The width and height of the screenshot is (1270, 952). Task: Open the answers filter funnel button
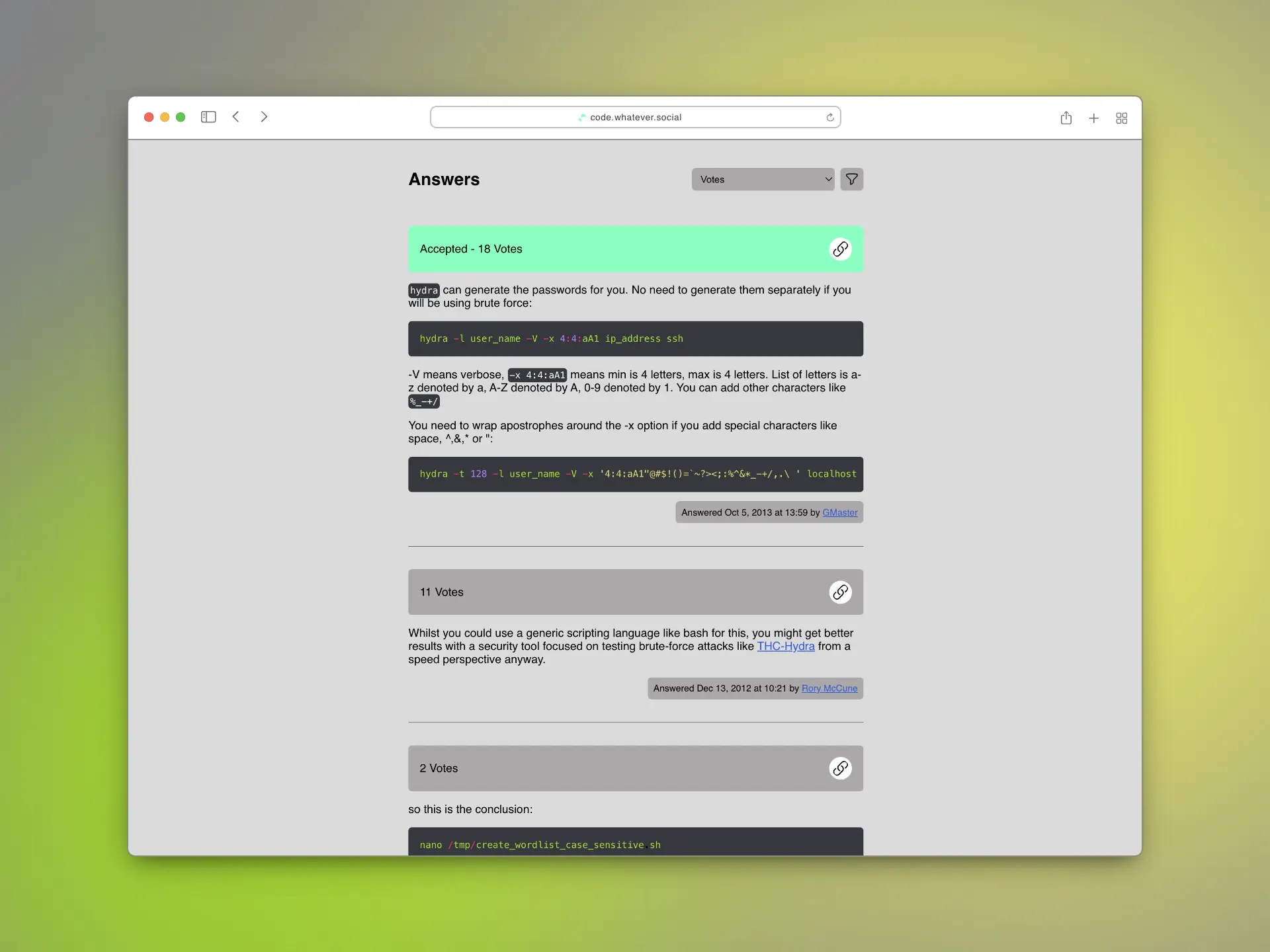click(851, 179)
